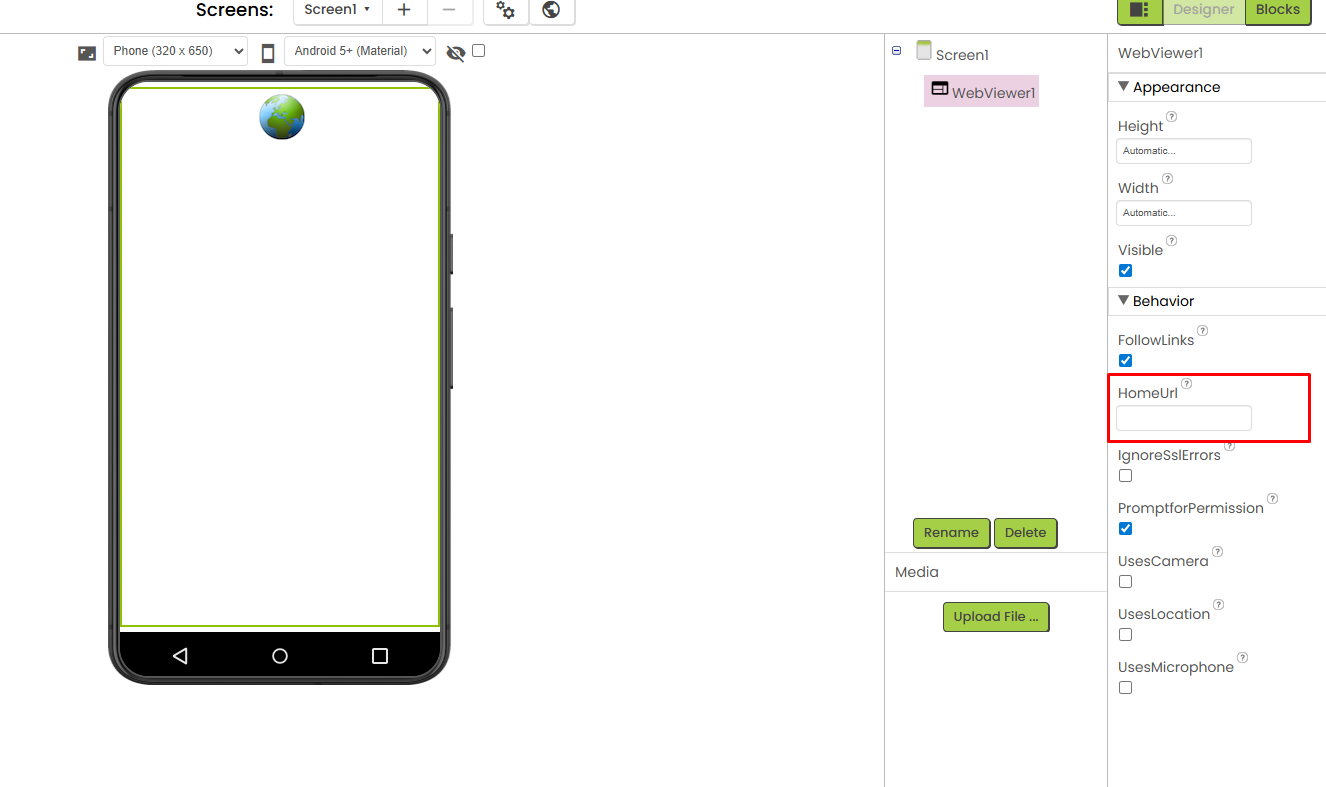Screen dimensions: 1326x787
Task: Click the IgnoreSslErrors help question mark
Action: pyautogui.click(x=1230, y=446)
